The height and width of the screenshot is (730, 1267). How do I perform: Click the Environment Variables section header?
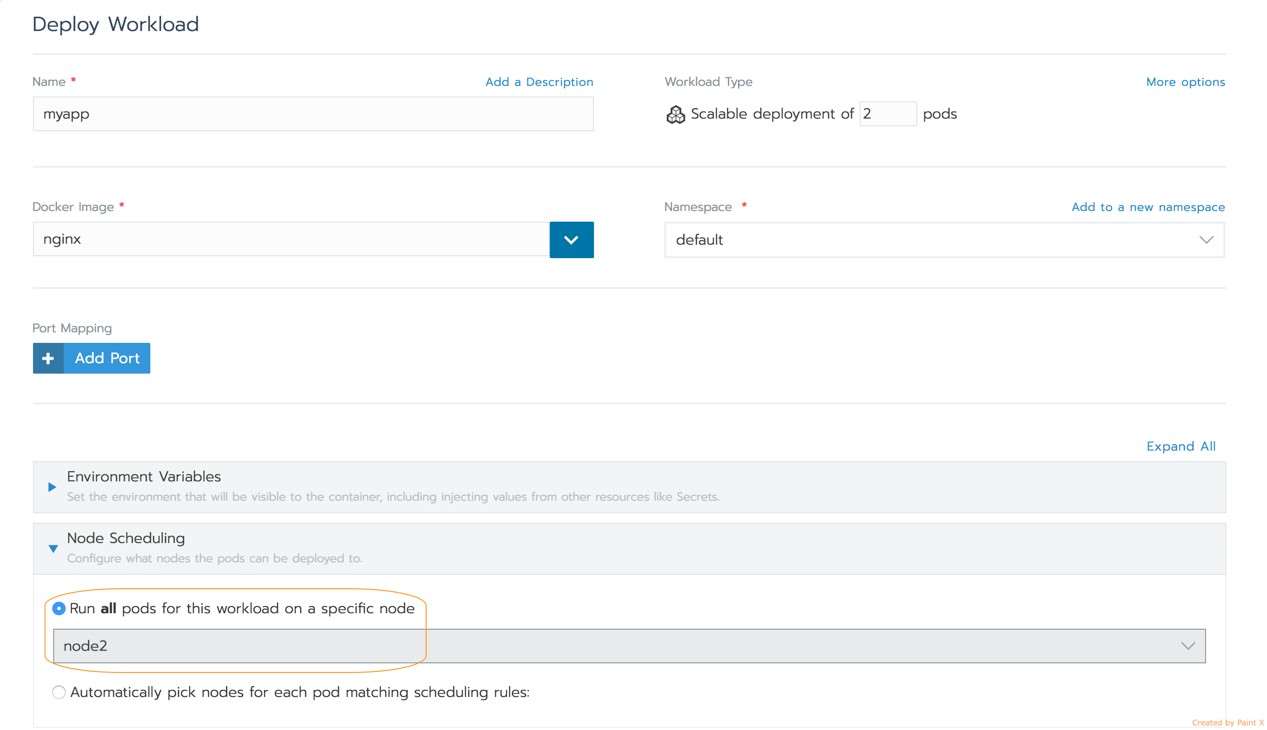point(144,477)
